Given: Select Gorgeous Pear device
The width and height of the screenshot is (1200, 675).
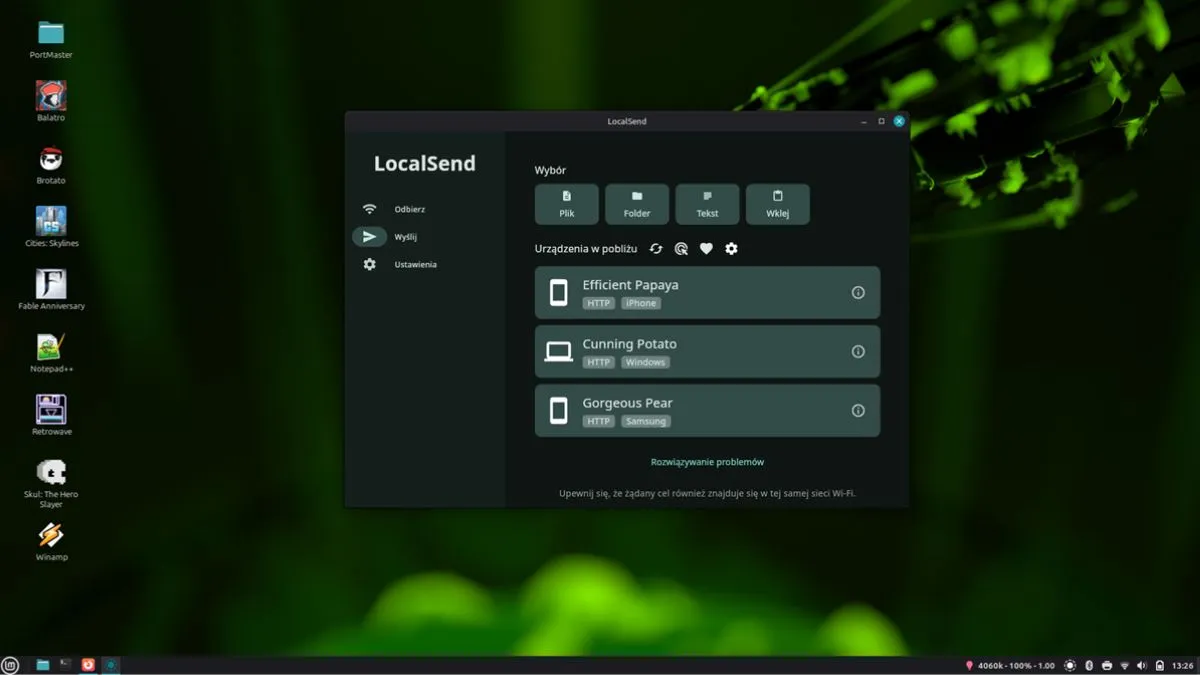Looking at the screenshot, I should point(707,411).
